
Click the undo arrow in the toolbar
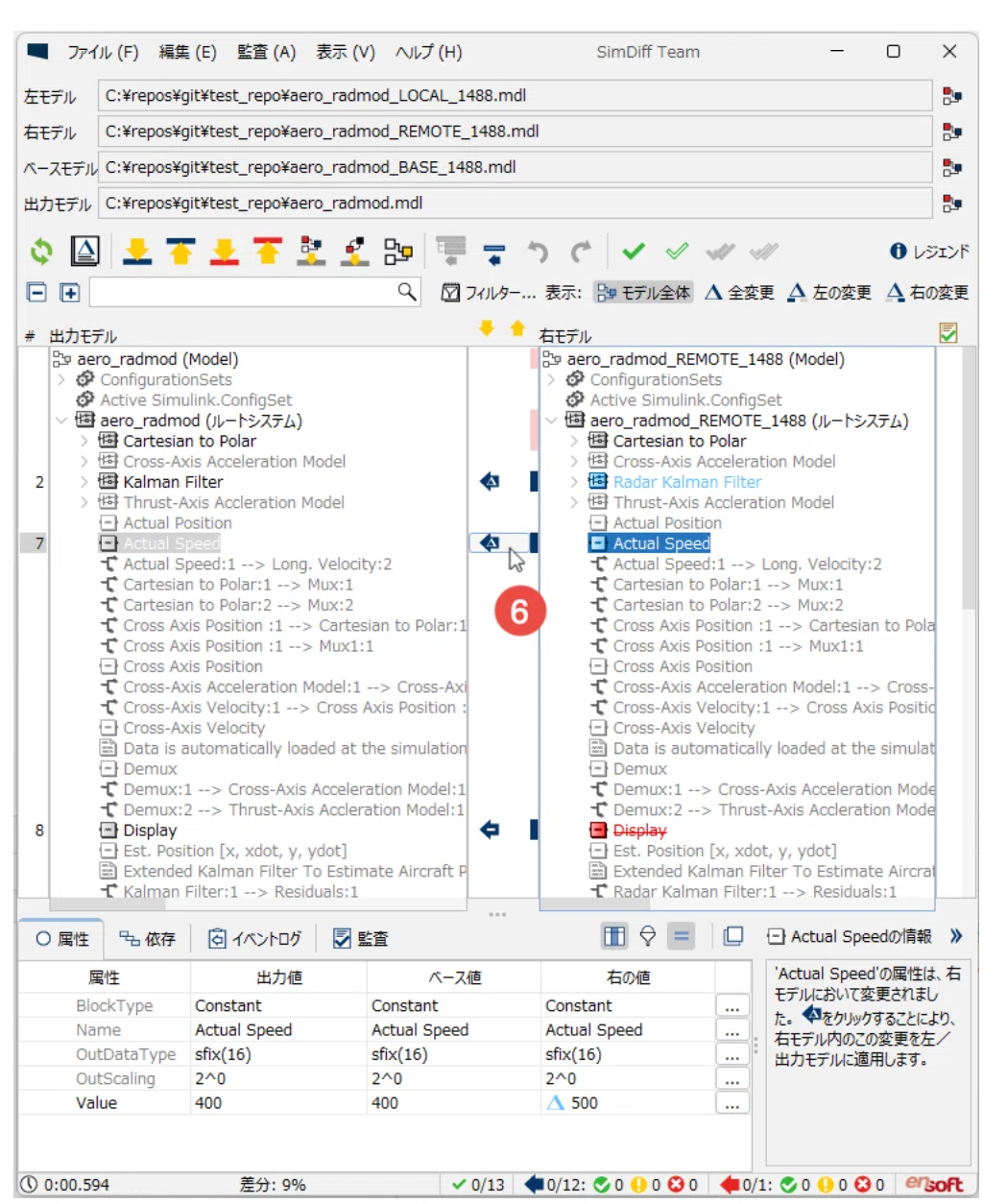tap(538, 252)
